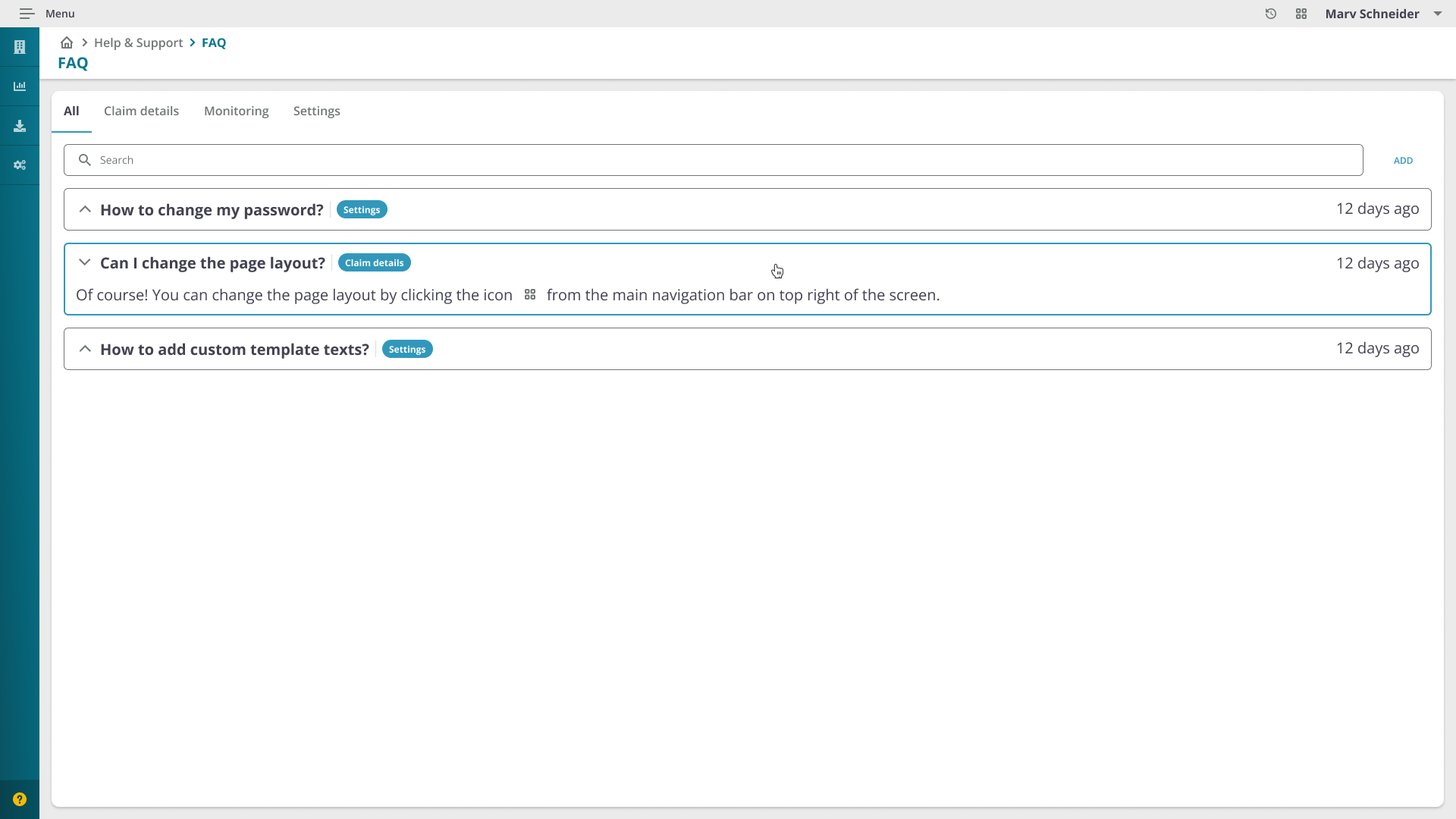
Task: Click the yellow help question mark icon
Action: pos(20,799)
